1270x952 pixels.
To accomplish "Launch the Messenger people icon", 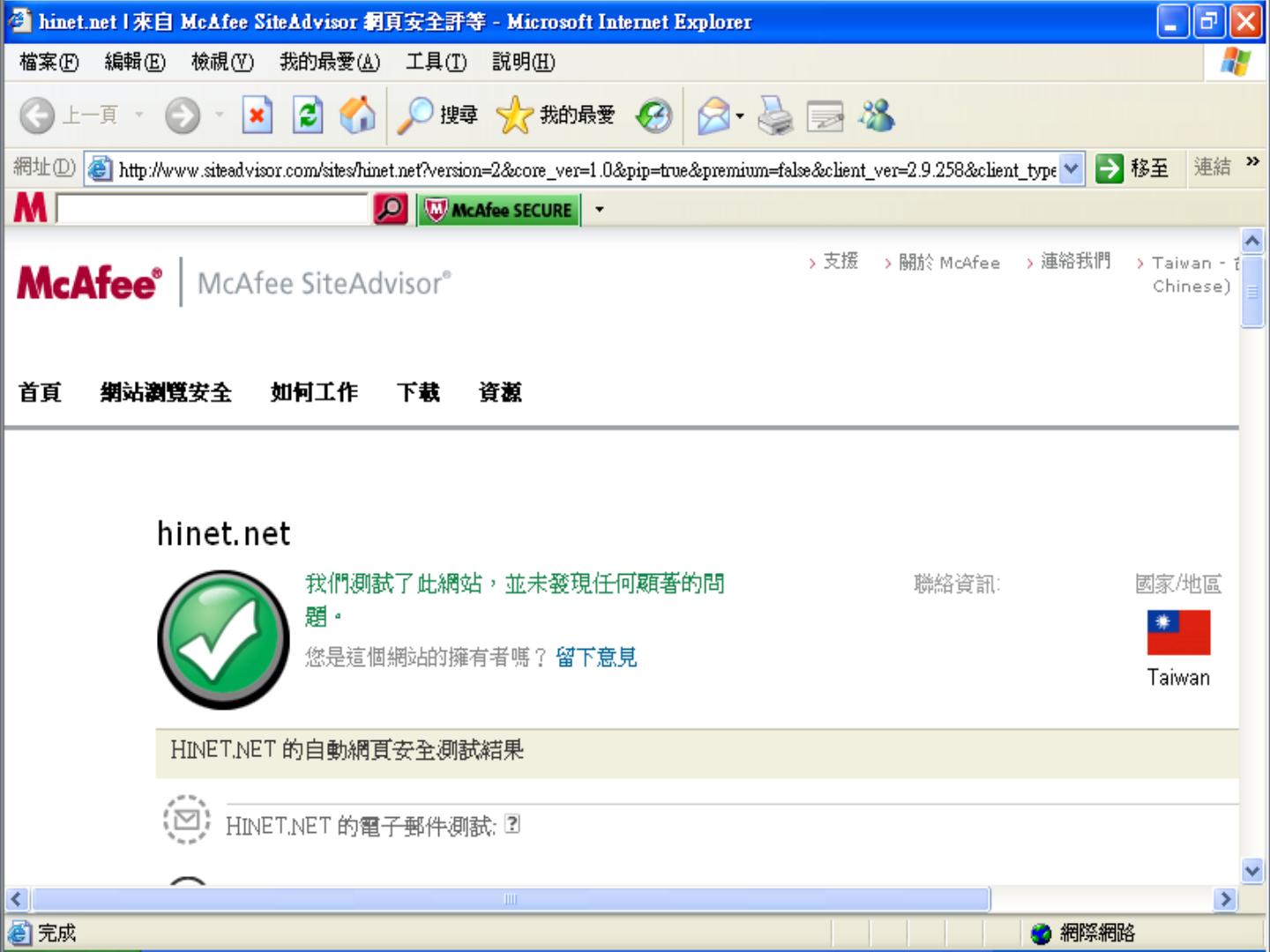I will click(x=878, y=115).
